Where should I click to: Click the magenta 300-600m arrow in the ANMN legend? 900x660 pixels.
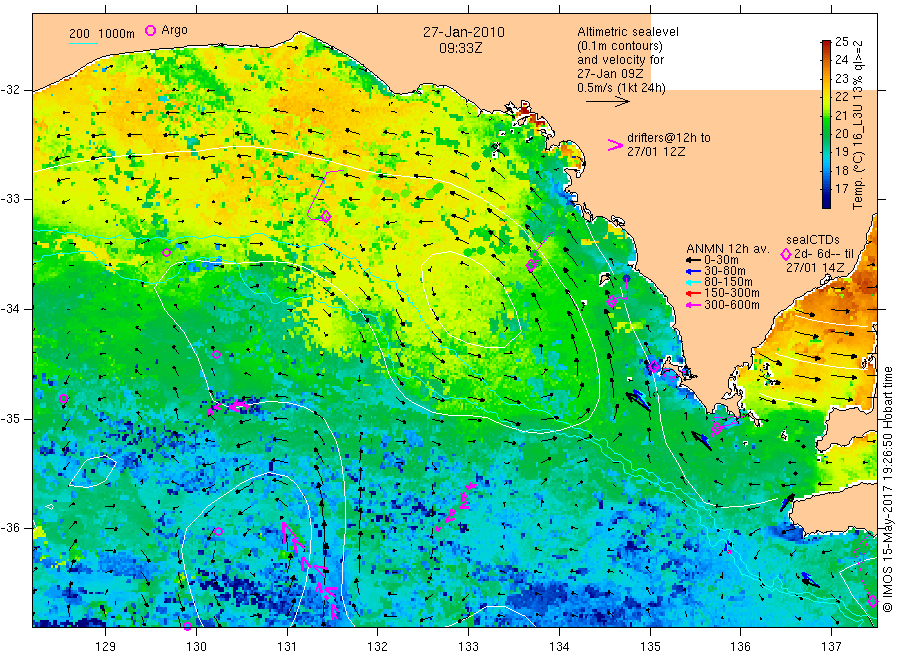(x=694, y=305)
